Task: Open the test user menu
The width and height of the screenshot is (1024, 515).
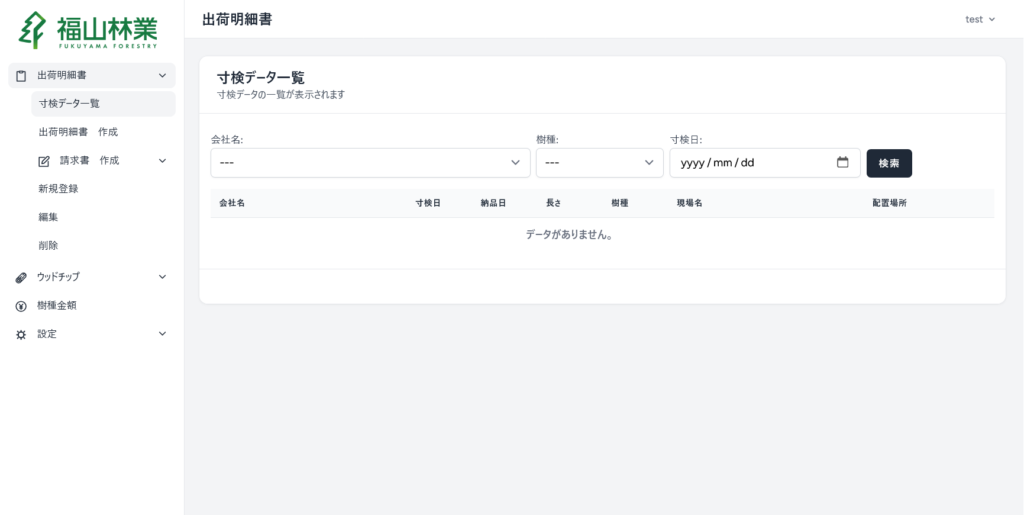Action: click(x=980, y=19)
